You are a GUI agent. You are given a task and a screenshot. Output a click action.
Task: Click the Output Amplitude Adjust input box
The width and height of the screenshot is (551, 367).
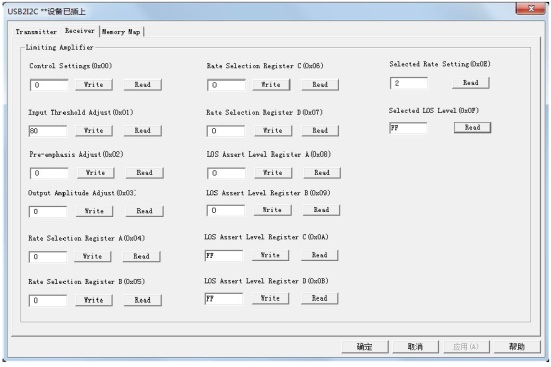pos(48,211)
